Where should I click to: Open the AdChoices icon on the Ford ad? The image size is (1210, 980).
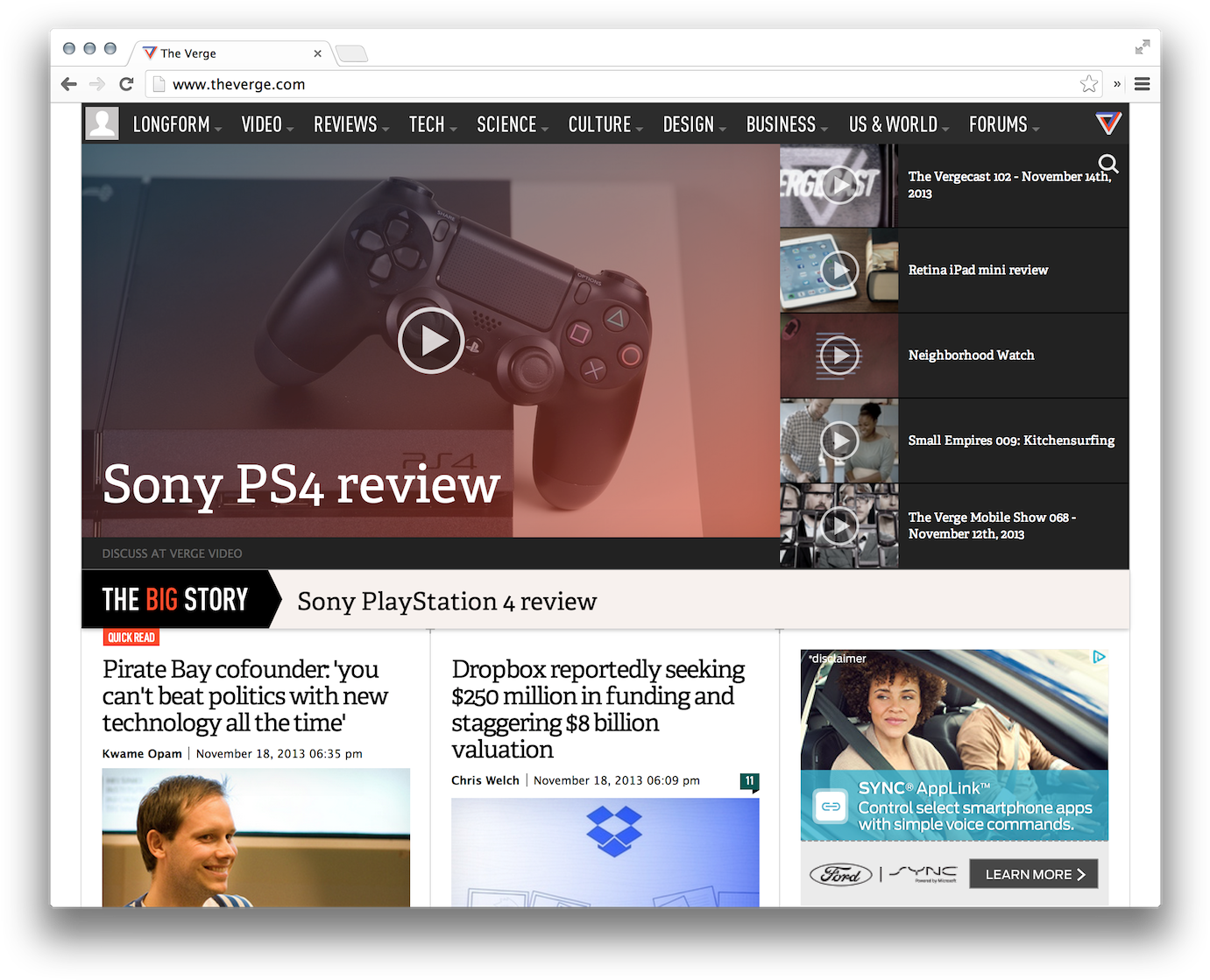pos(1099,657)
